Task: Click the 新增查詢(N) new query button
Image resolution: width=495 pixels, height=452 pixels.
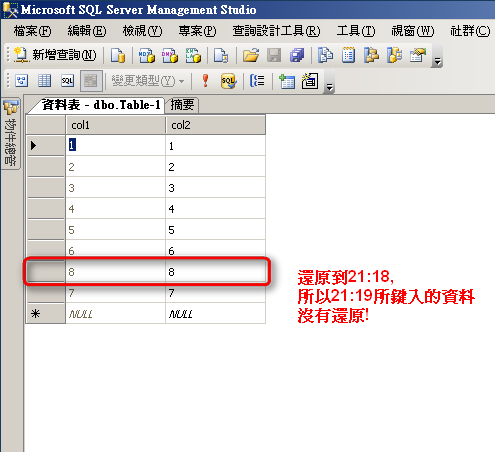Action: 55,55
